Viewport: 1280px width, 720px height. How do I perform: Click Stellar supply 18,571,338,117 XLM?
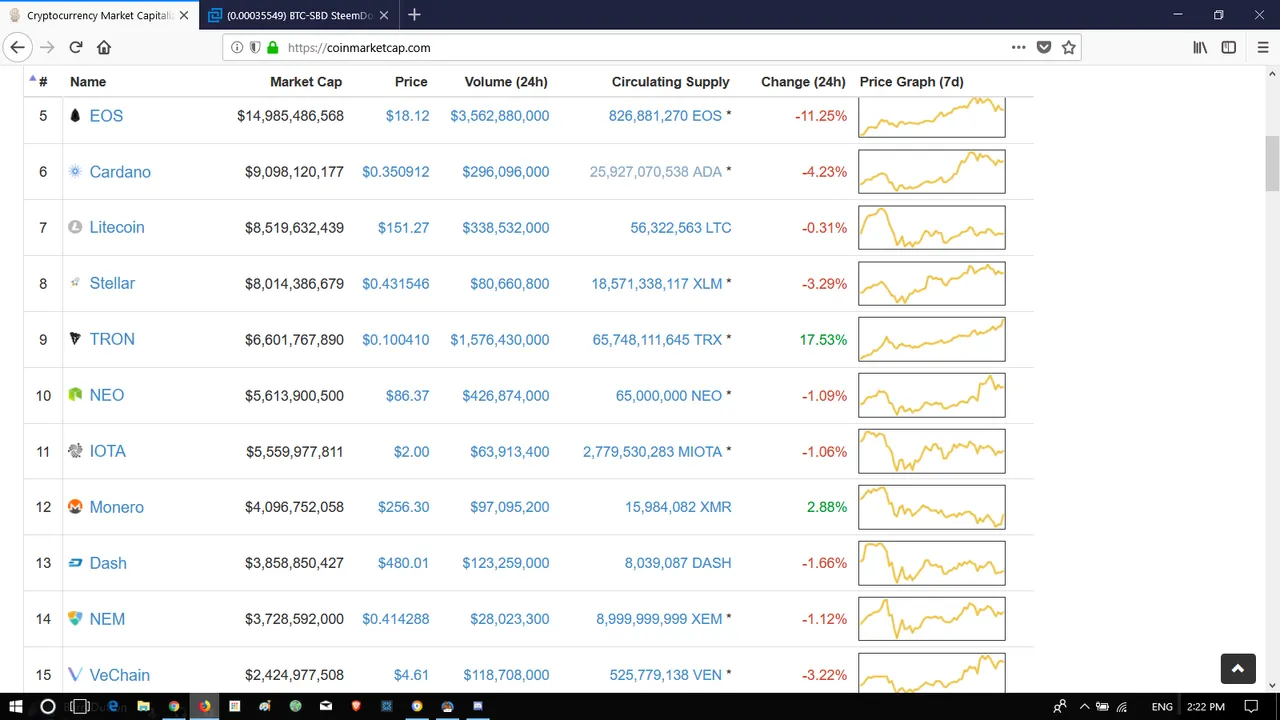657,284
